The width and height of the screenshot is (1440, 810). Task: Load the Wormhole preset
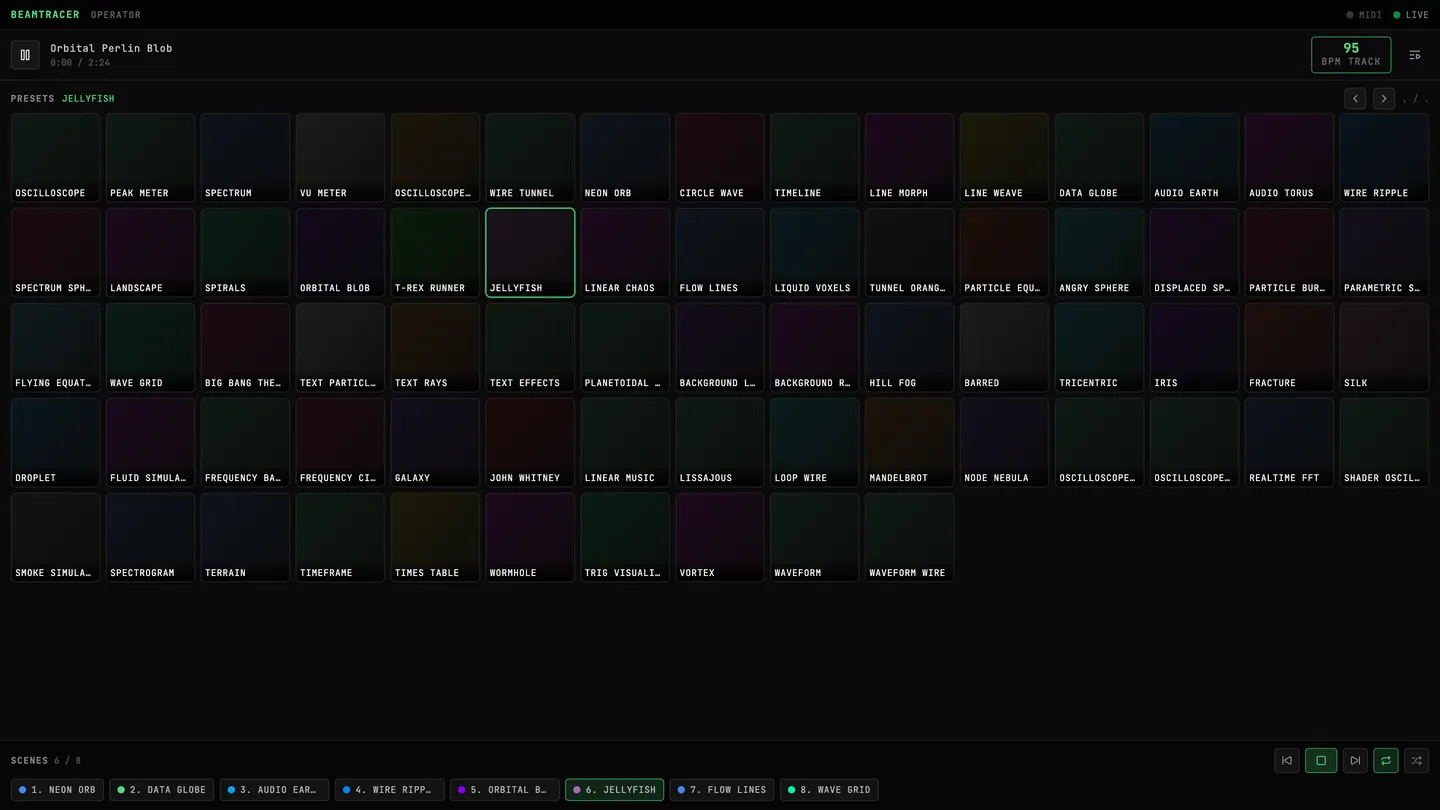tap(530, 538)
